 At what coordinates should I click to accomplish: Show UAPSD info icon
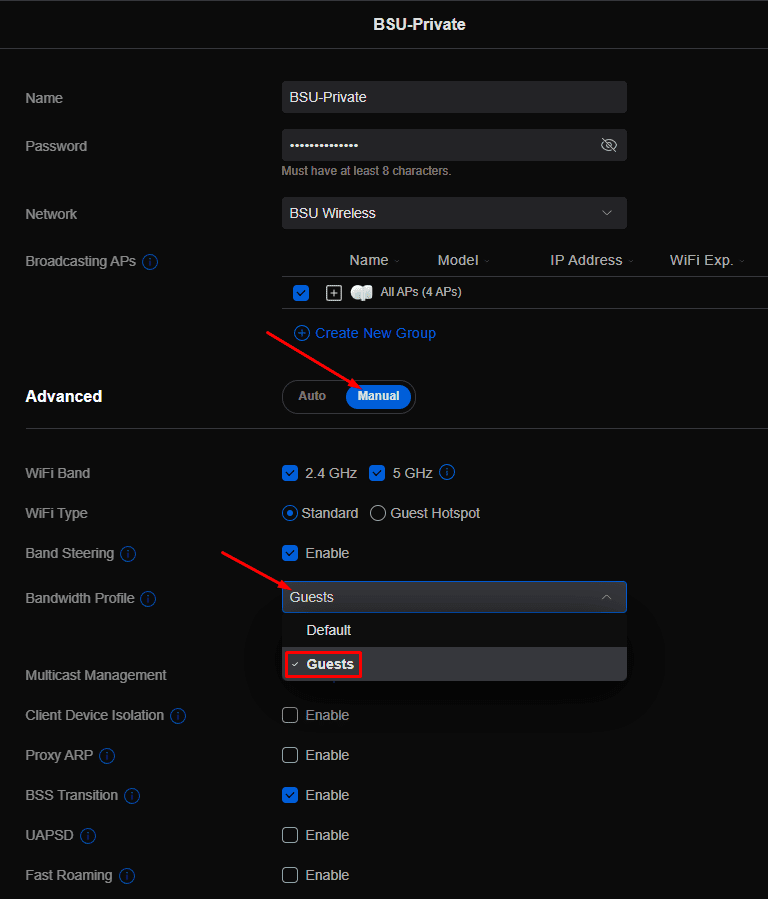click(88, 836)
